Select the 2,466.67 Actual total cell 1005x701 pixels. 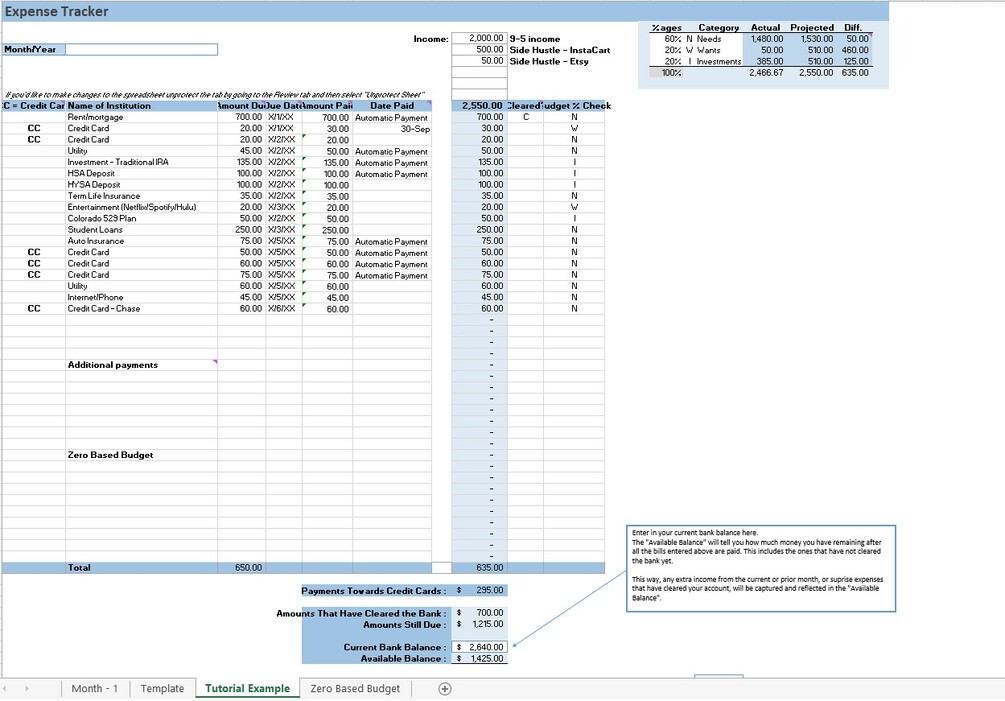click(765, 72)
